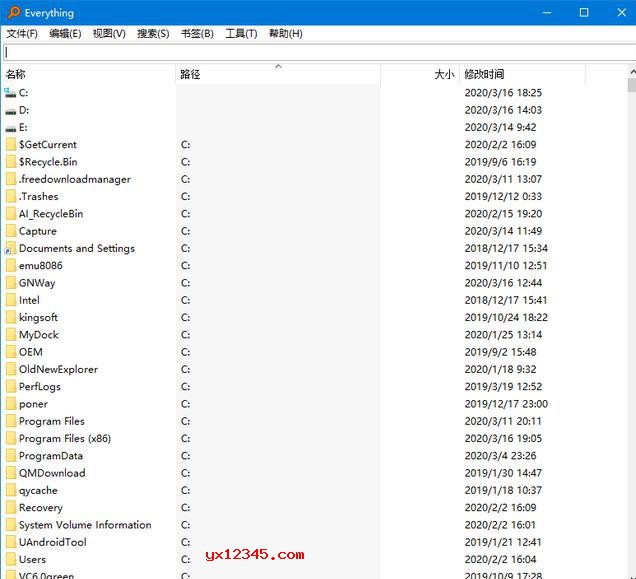Click the AI_RecycleBin folder icon
636x579 pixels.
(11, 214)
